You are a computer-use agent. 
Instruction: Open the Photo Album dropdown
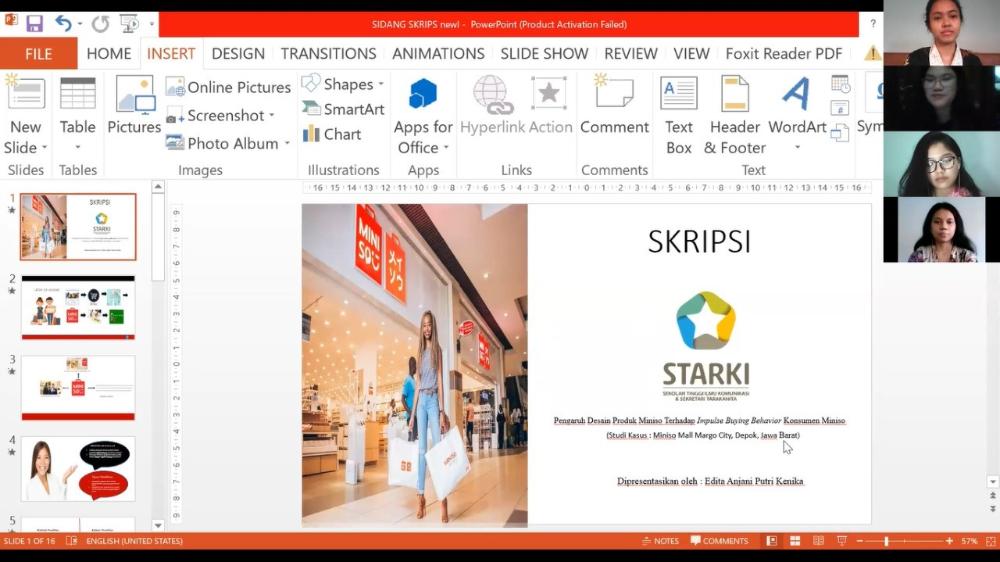[228, 144]
